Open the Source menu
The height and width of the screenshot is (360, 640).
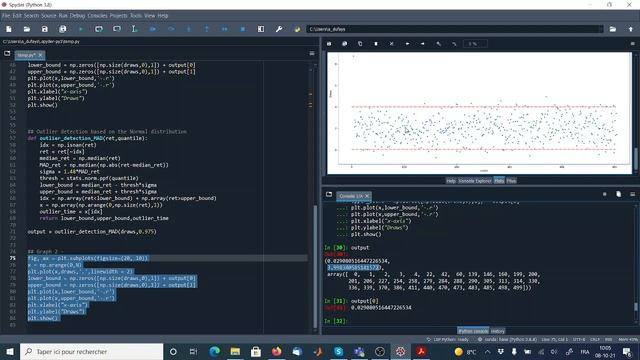[49, 16]
